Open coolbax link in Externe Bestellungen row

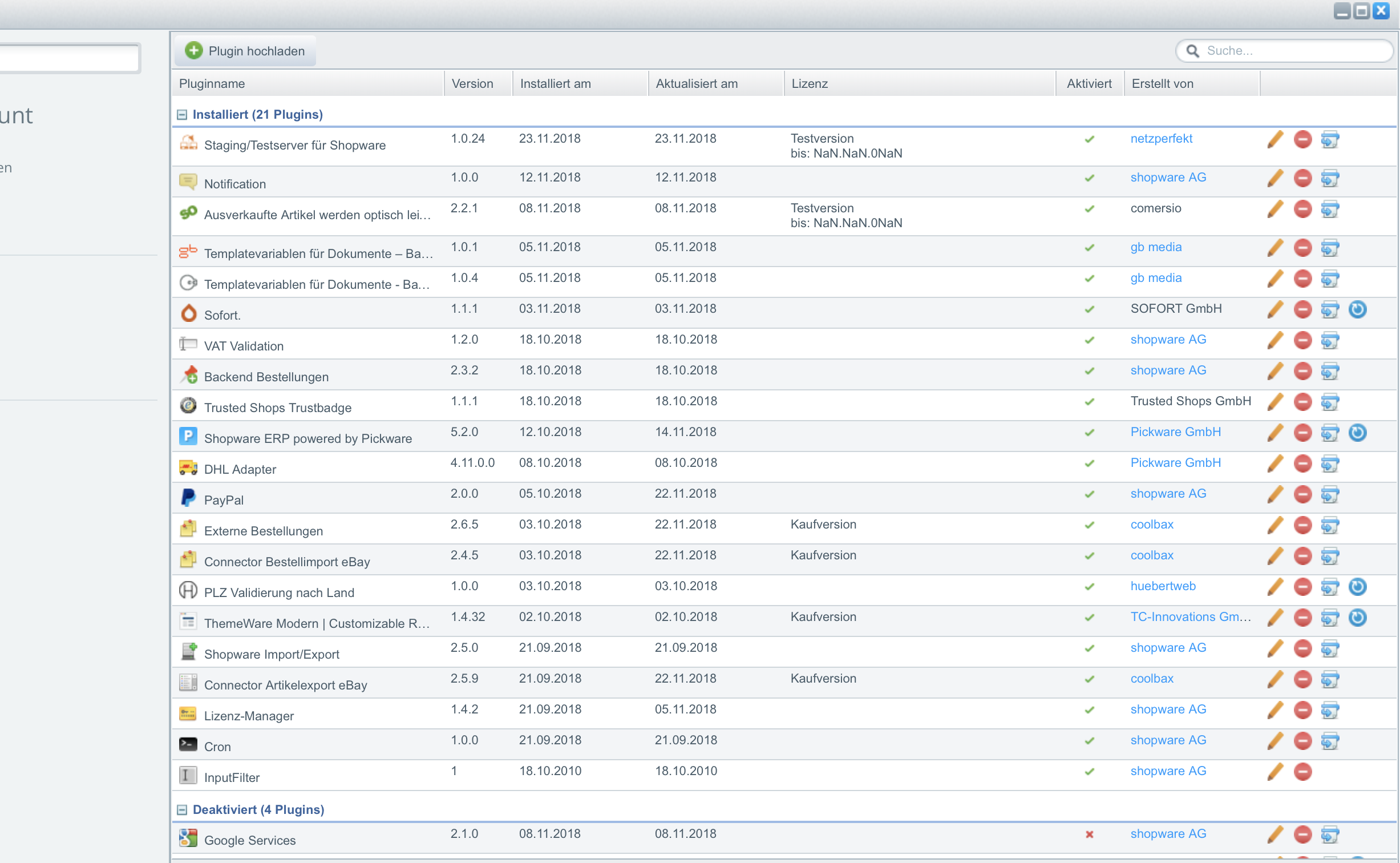1152,525
